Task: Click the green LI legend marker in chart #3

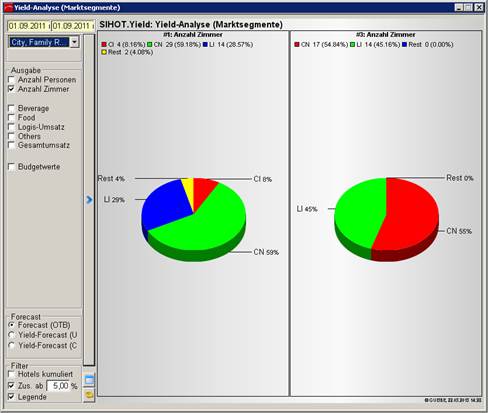Action: [353, 44]
